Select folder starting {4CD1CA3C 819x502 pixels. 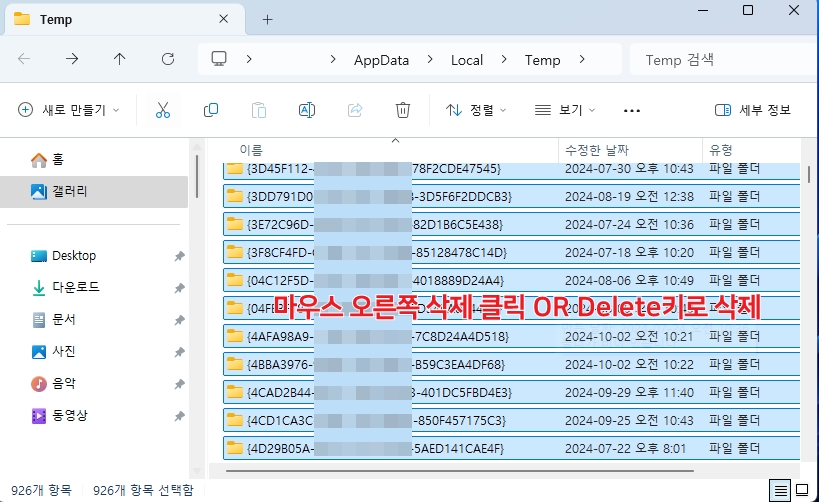pos(511,421)
